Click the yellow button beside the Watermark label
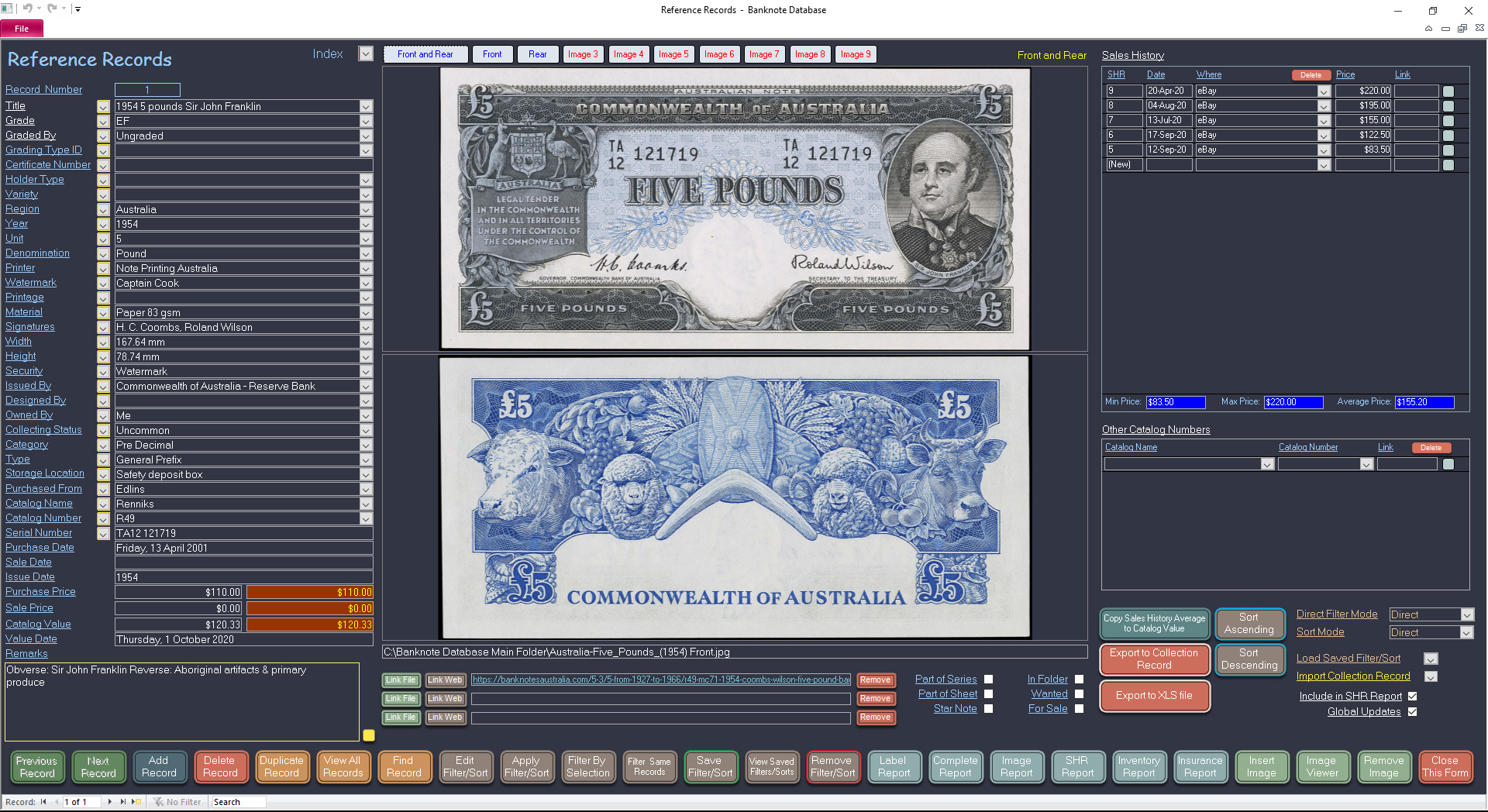Screen dimensions: 1488x812 (x=103, y=284)
